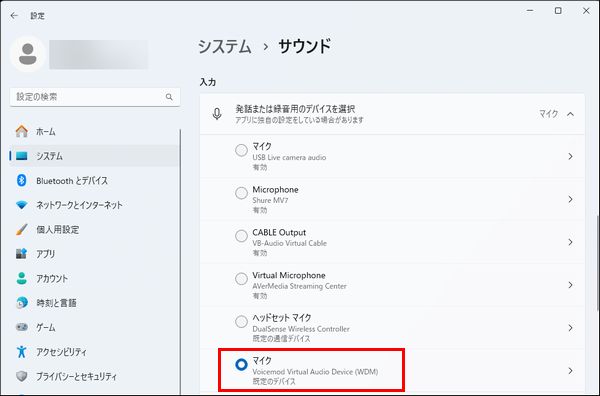Click the Bluetooth icon in sidebar
Viewport: 600px width, 396px height.
(22, 180)
